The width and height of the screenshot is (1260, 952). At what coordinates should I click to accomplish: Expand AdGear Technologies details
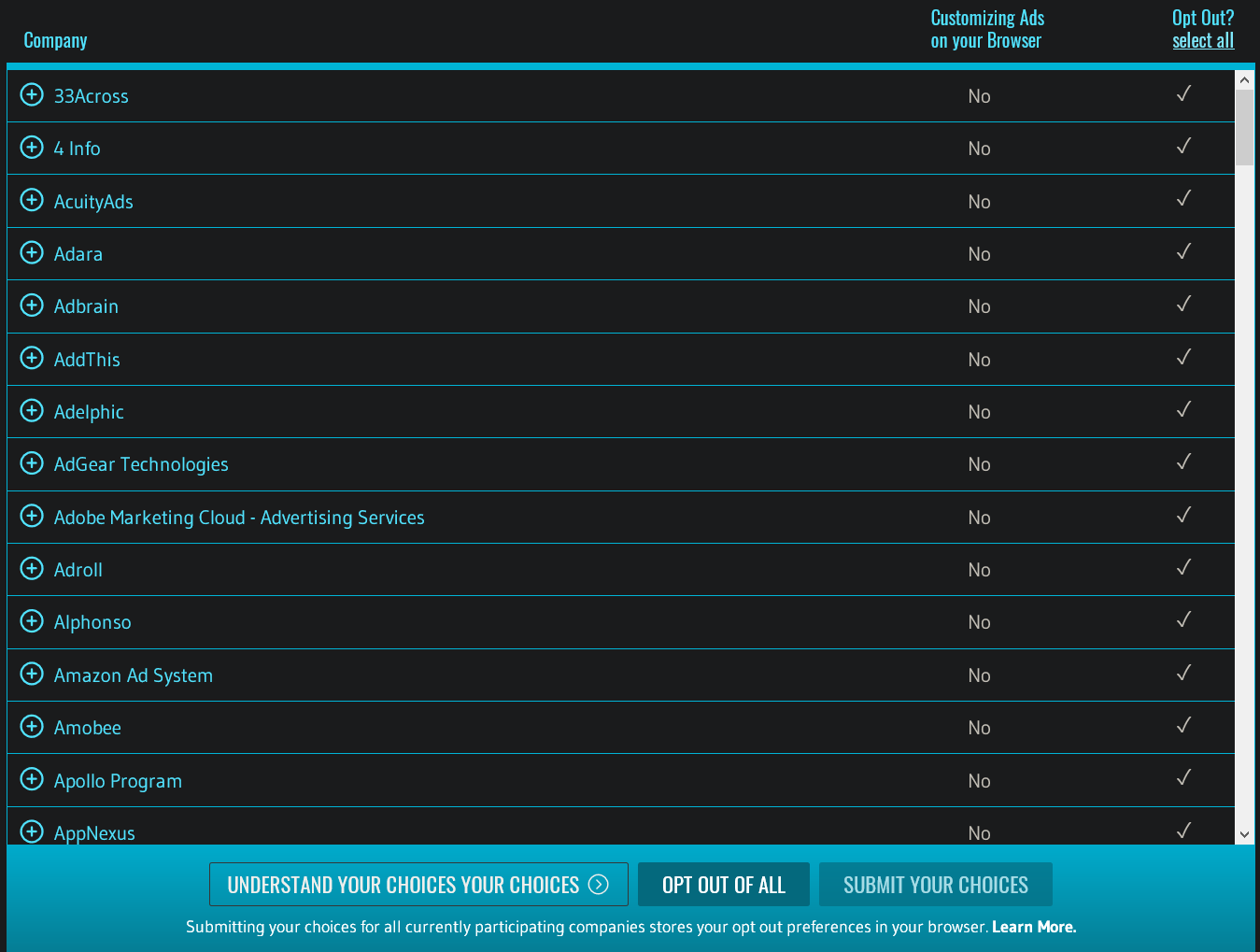click(x=32, y=463)
